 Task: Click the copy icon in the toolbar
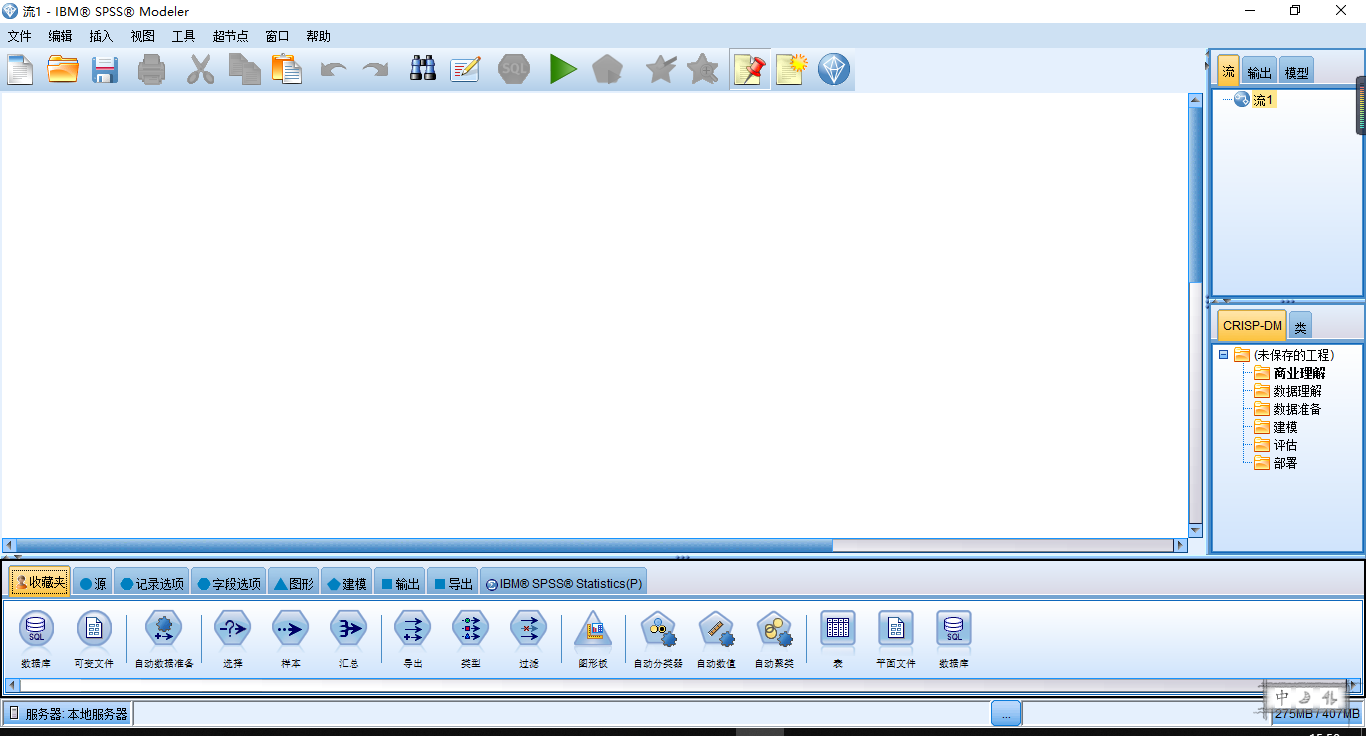click(x=244, y=70)
